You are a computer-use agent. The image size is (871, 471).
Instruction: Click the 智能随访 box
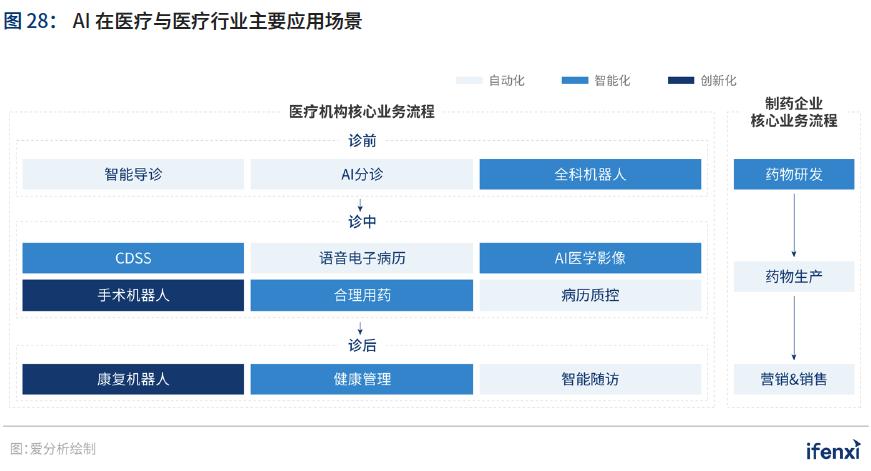coord(590,379)
